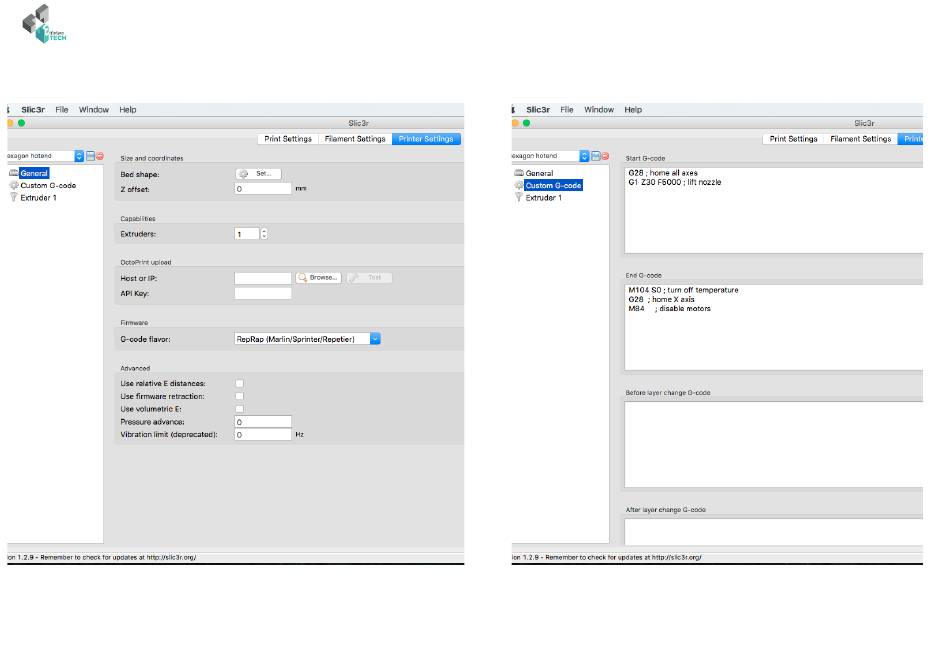The width and height of the screenshot is (950, 667).
Task: Click the 'G1 Z30 F6000 ; lift nozzle' line
Action: pos(675,182)
